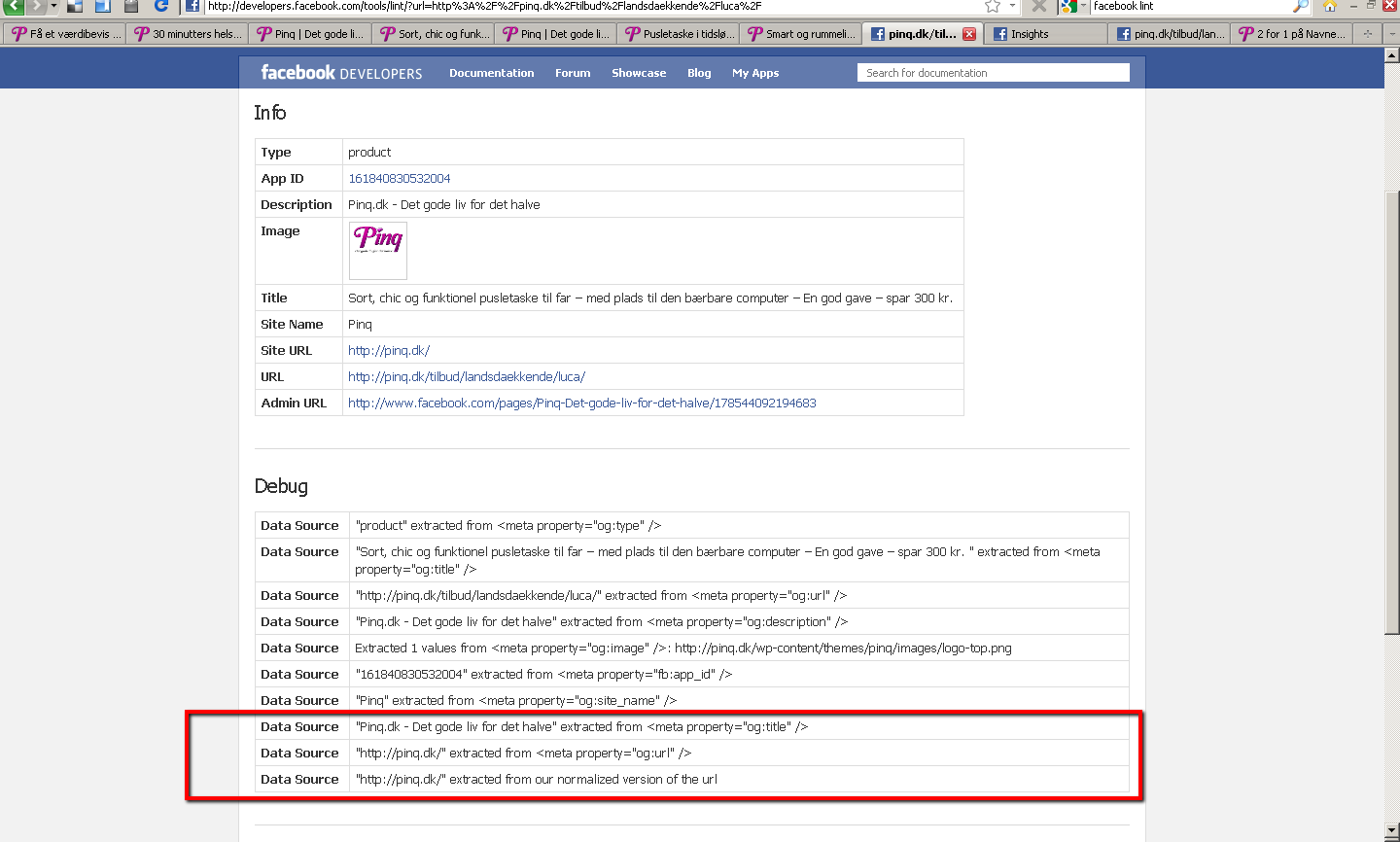
Task: Click the Facebook favicon beside the address bar
Action: pyautogui.click(x=192, y=6)
